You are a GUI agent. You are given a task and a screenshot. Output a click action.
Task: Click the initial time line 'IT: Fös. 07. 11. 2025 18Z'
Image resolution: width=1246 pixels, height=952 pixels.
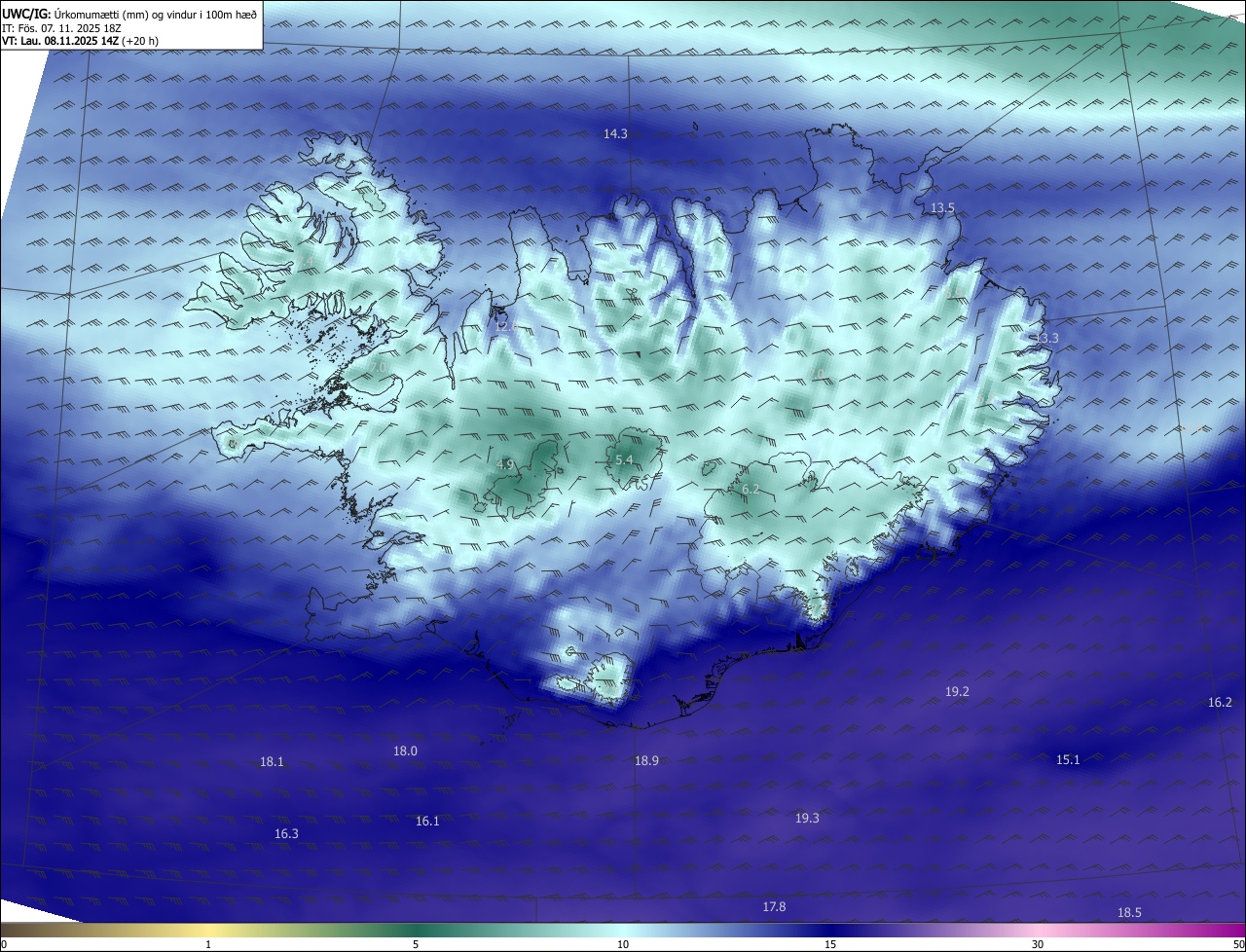61,28
